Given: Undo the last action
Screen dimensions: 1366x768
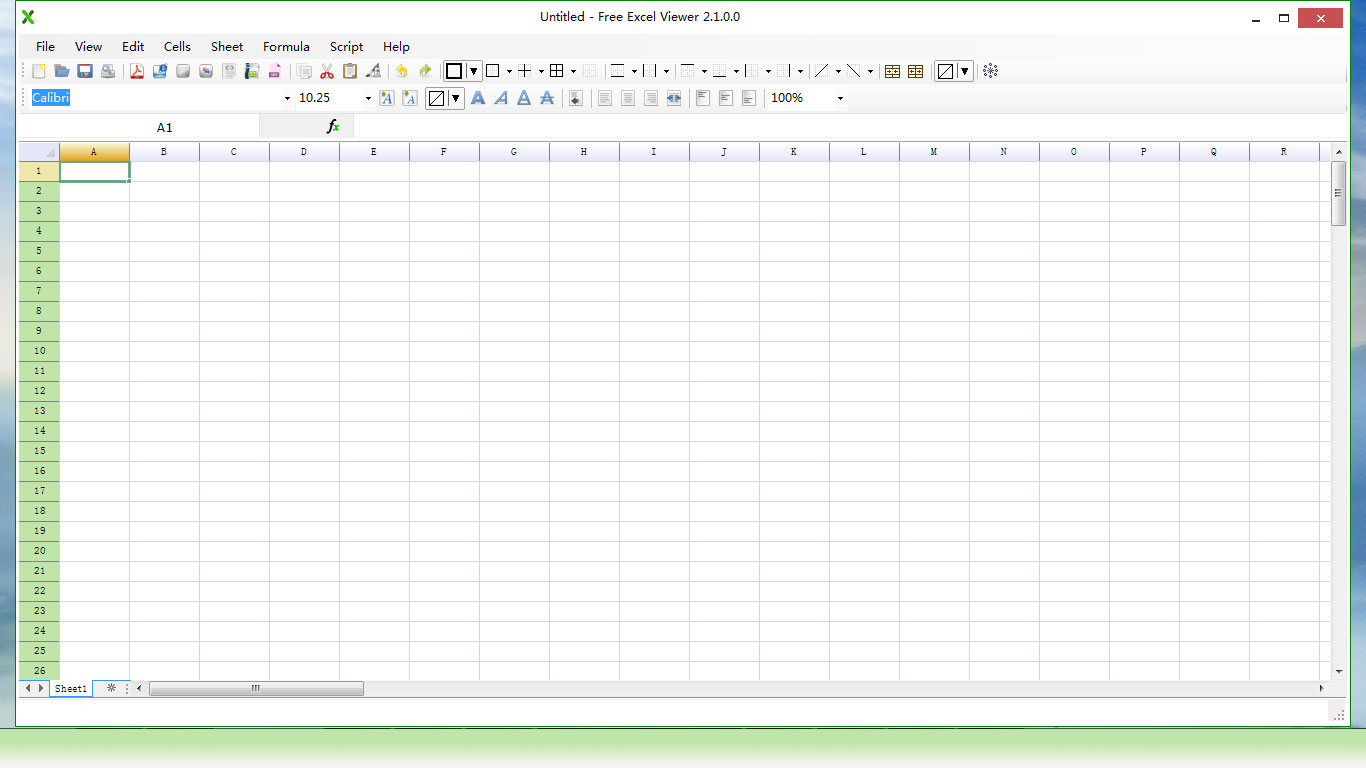Looking at the screenshot, I should pyautogui.click(x=402, y=71).
